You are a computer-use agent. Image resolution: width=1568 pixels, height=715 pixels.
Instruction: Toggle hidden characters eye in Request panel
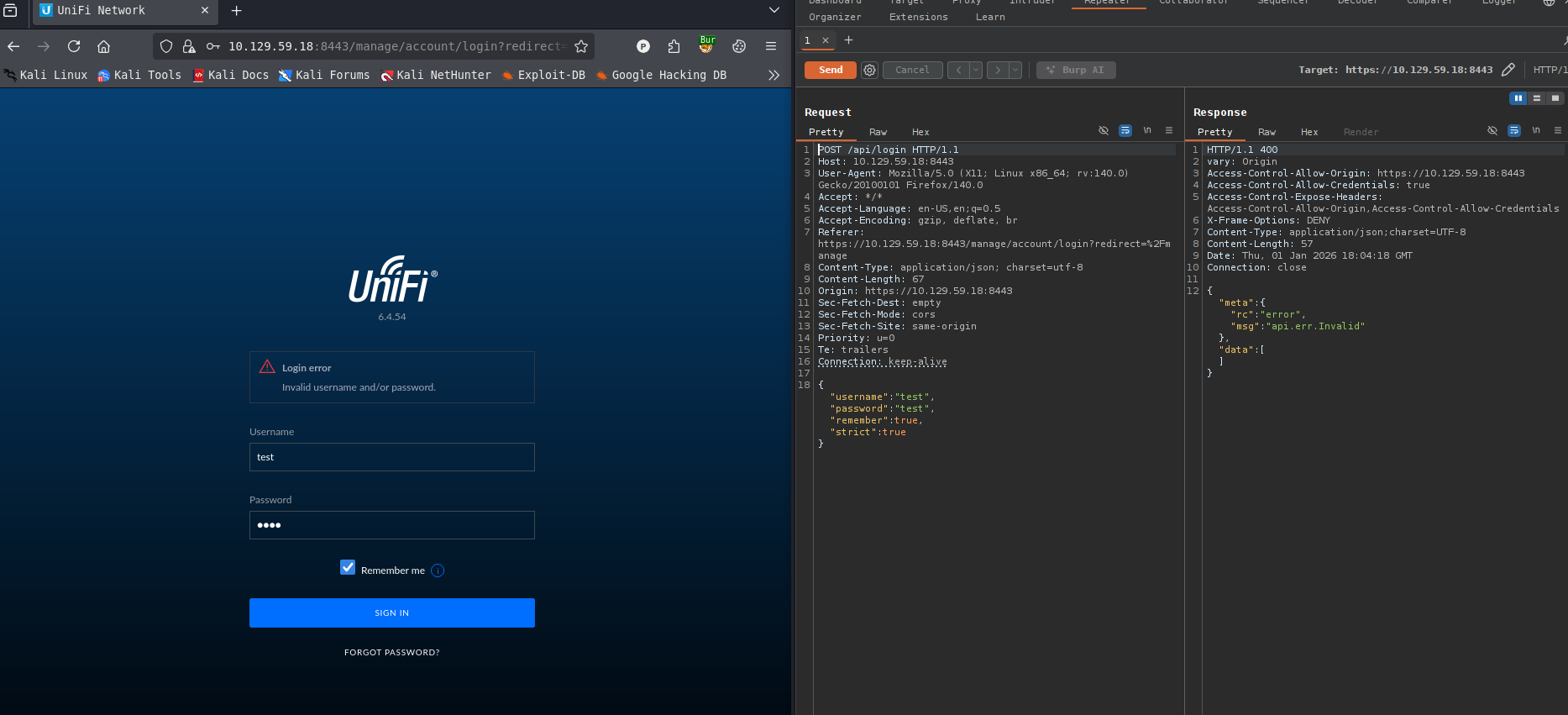click(1104, 130)
